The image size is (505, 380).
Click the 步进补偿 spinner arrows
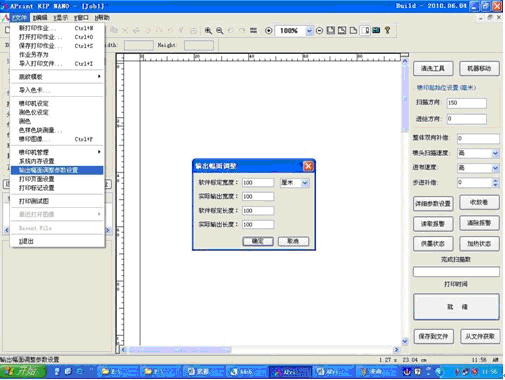(495, 182)
